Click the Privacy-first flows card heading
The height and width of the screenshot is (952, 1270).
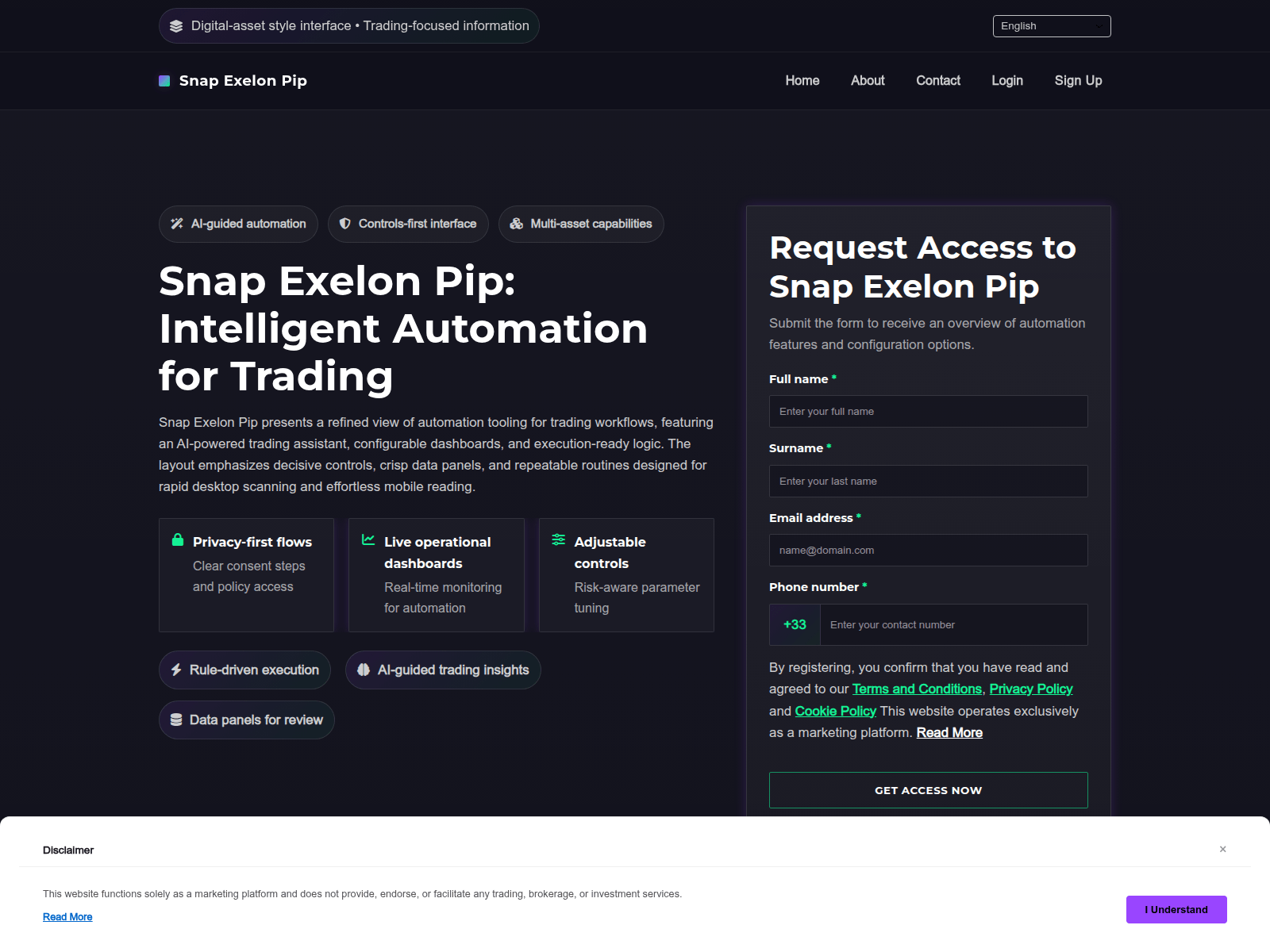coord(252,542)
